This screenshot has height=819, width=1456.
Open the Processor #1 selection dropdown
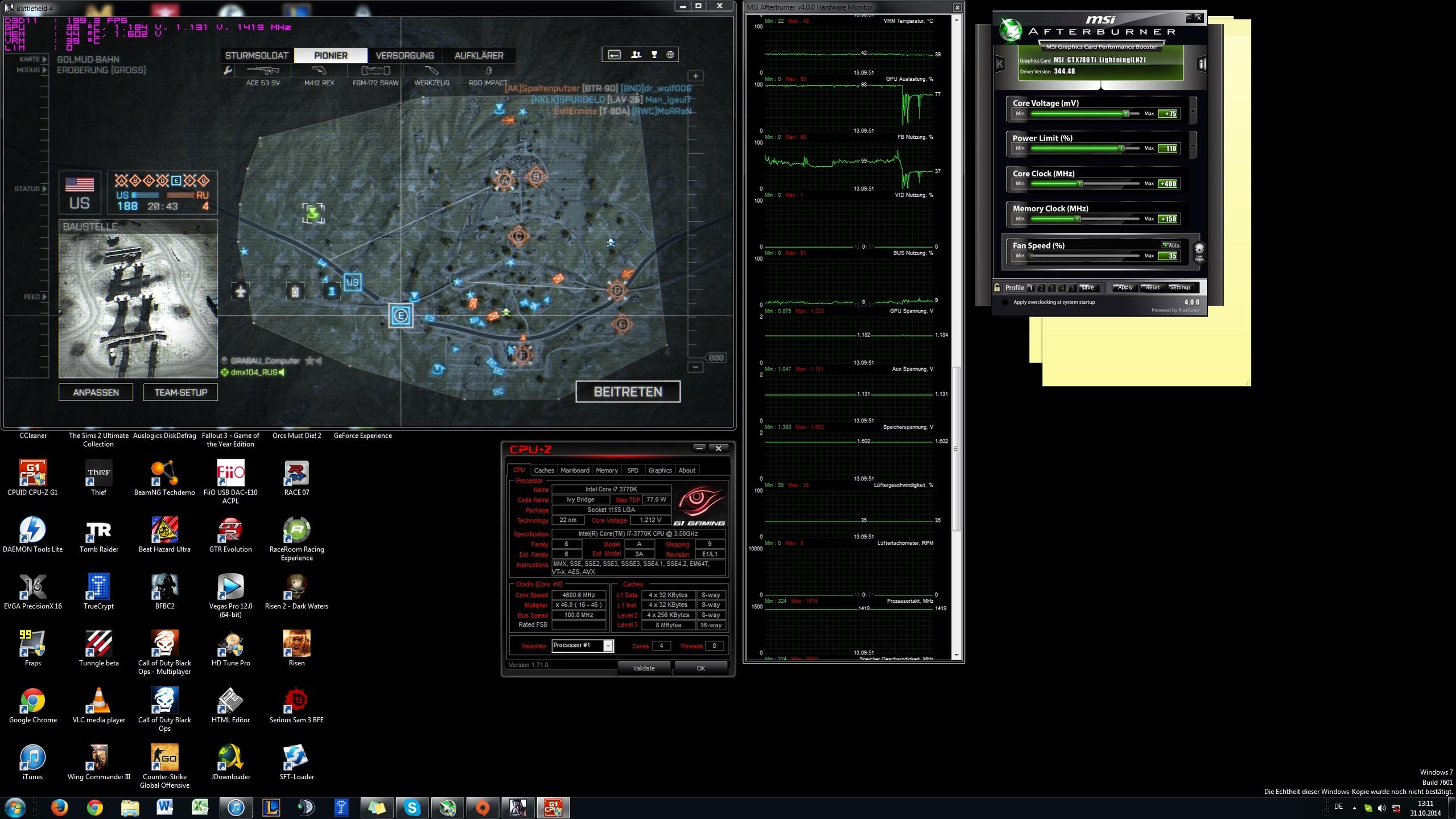pyautogui.click(x=608, y=646)
